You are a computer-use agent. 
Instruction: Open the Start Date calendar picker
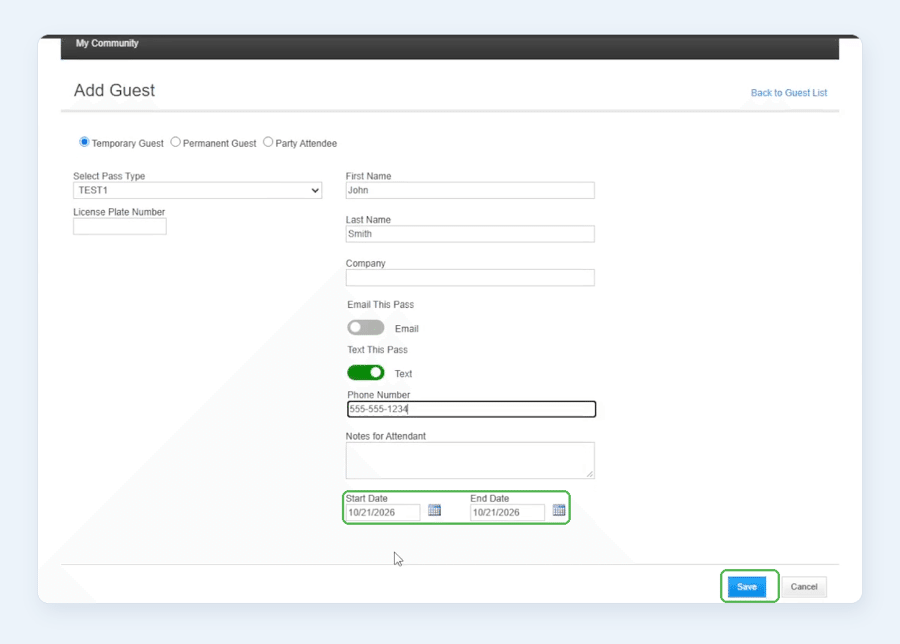435,510
